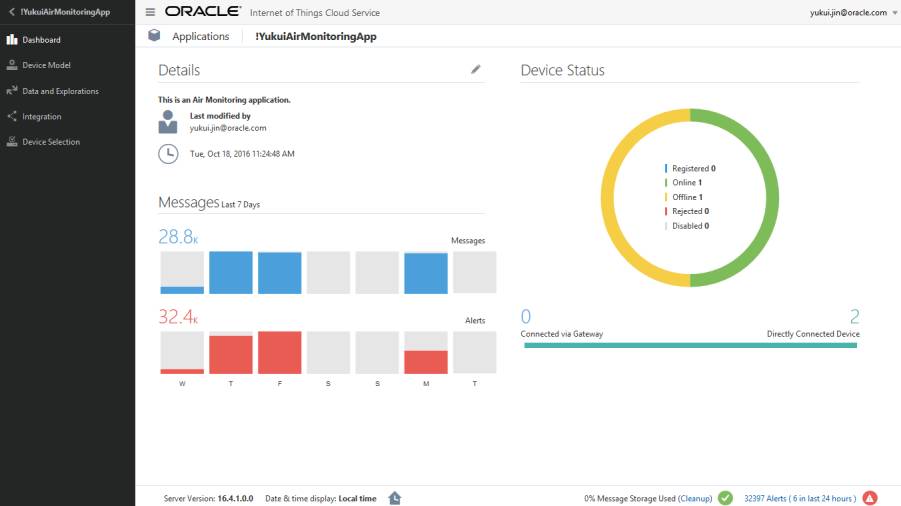Open the 32397 Alerts link
This screenshot has width=901, height=506.
800,499
